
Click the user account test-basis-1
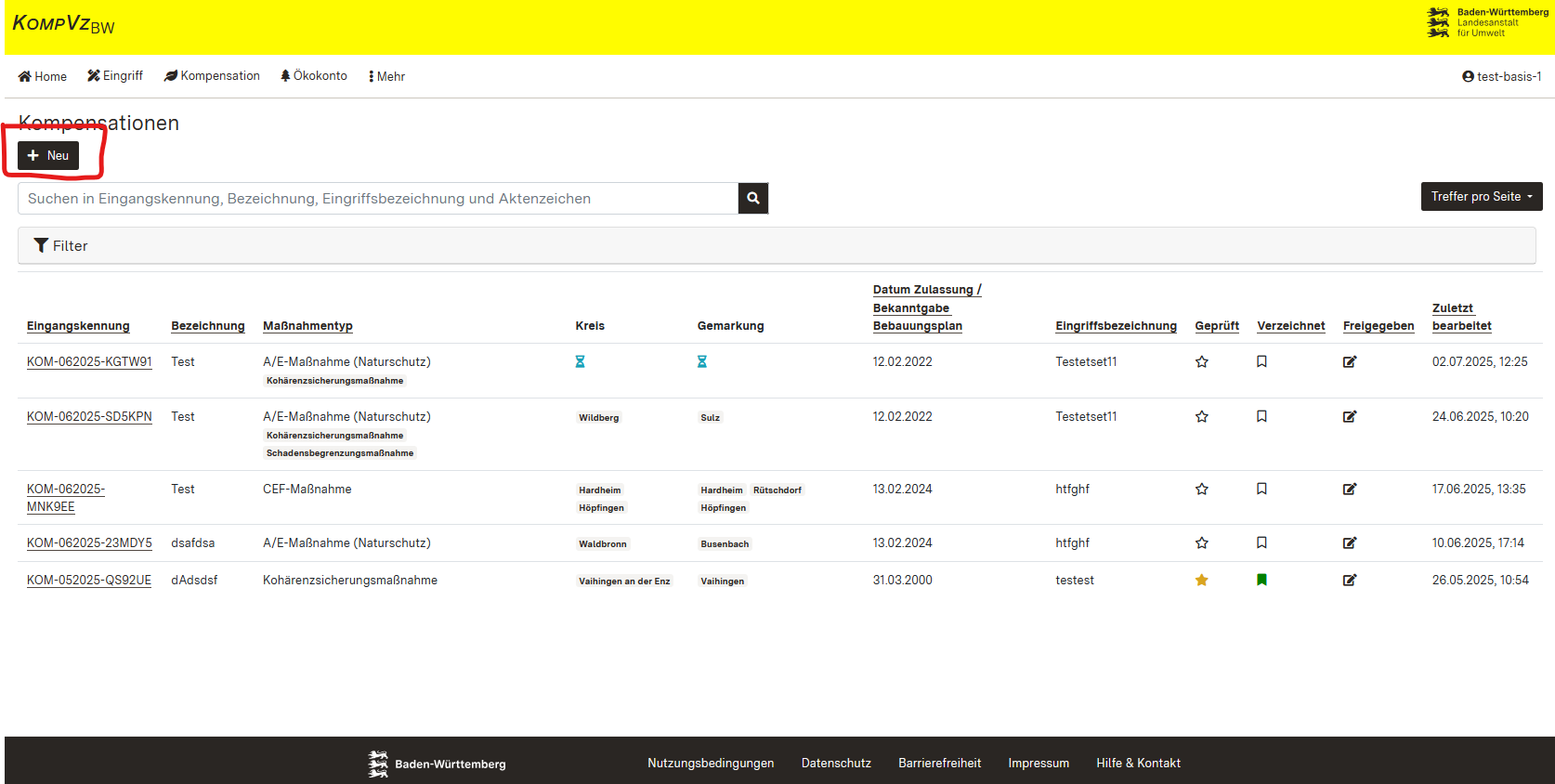1501,76
